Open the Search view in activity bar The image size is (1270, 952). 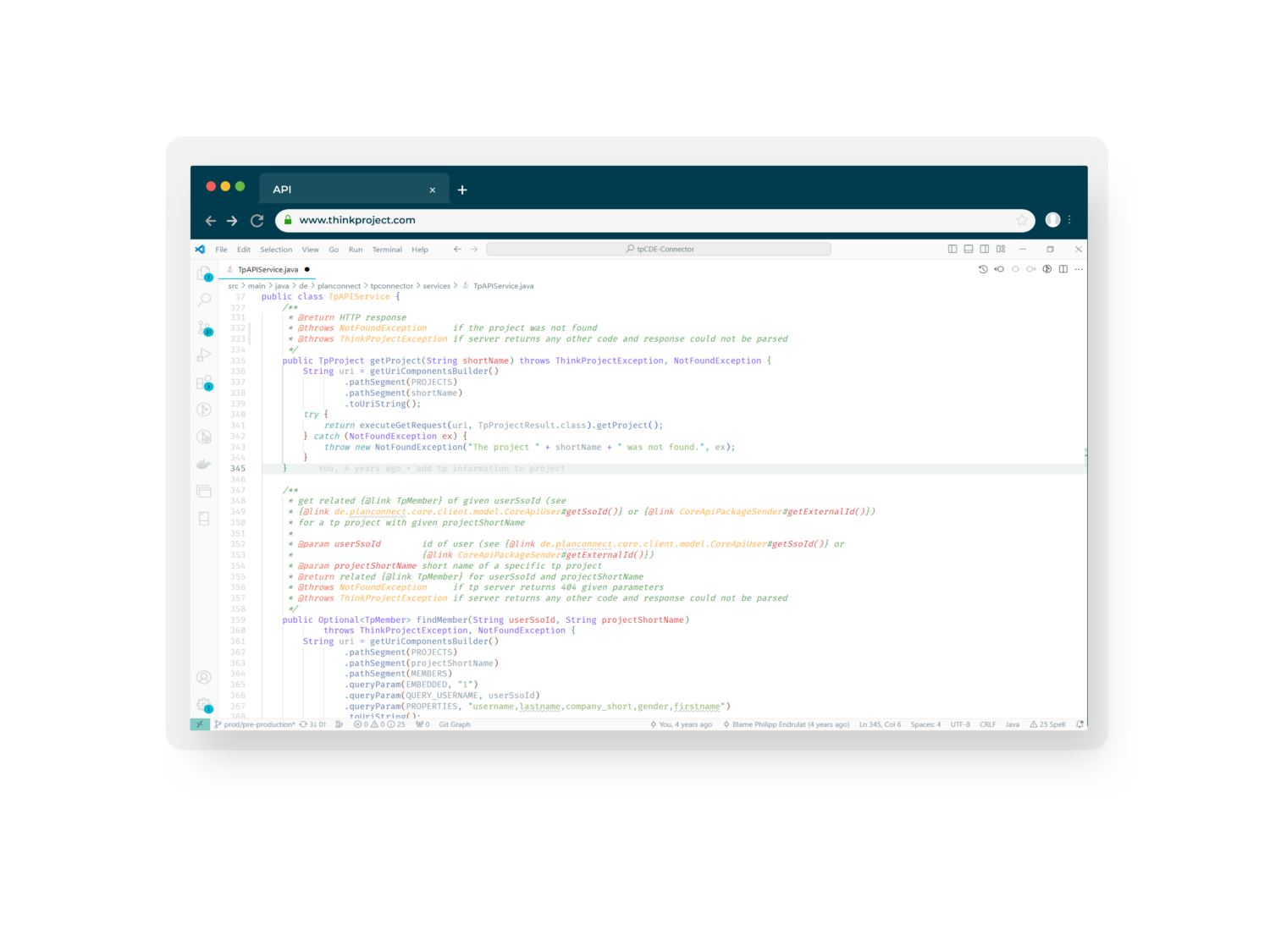point(204,300)
